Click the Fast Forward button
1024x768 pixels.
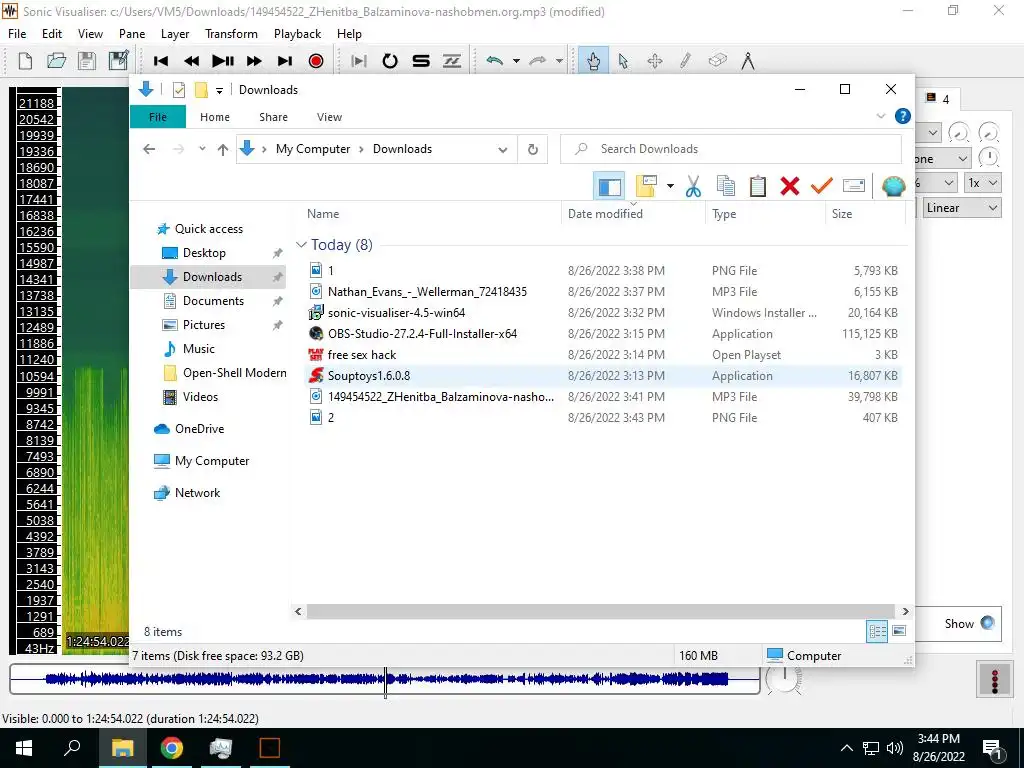(x=254, y=61)
